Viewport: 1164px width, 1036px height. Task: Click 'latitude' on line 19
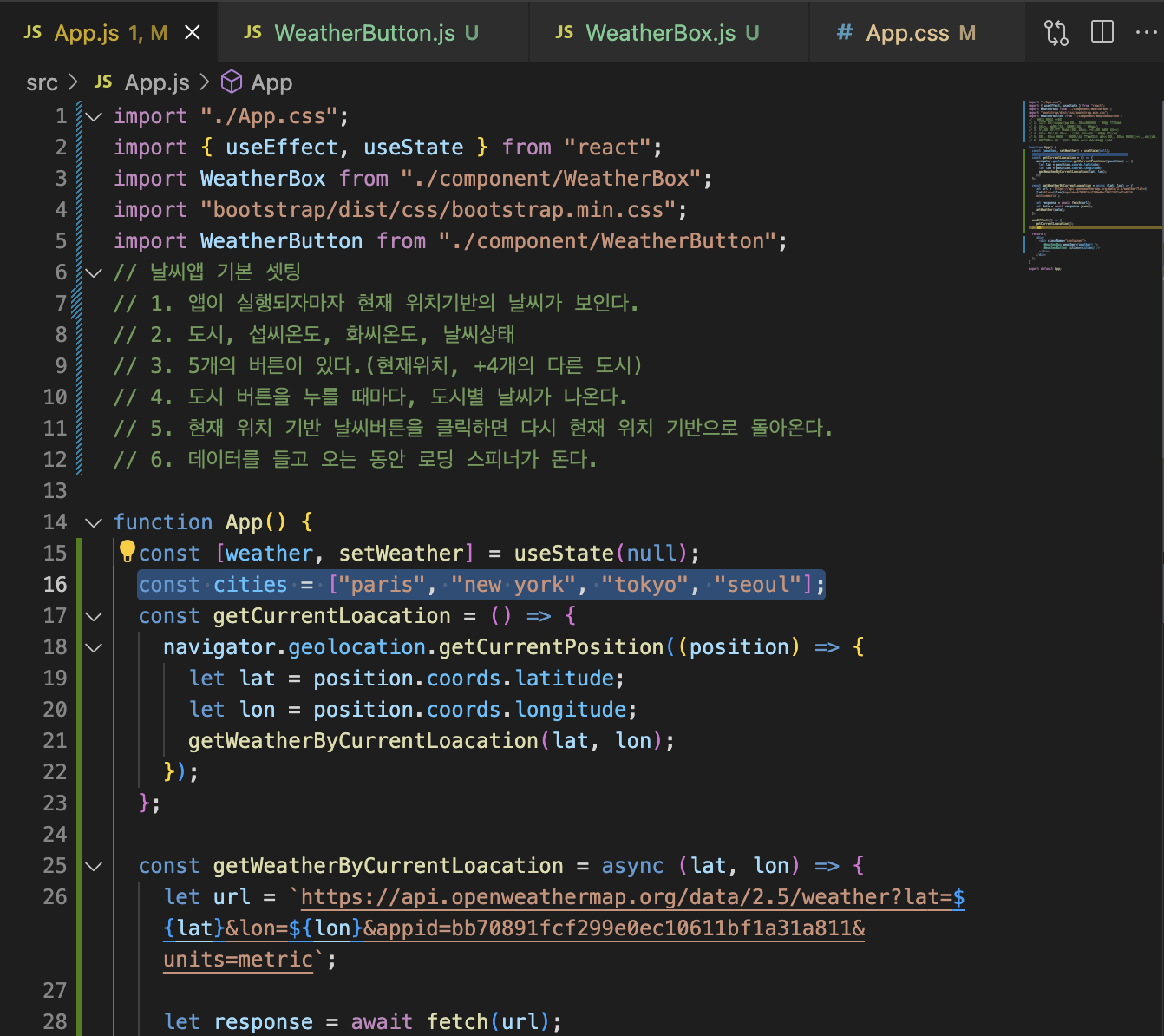(565, 679)
